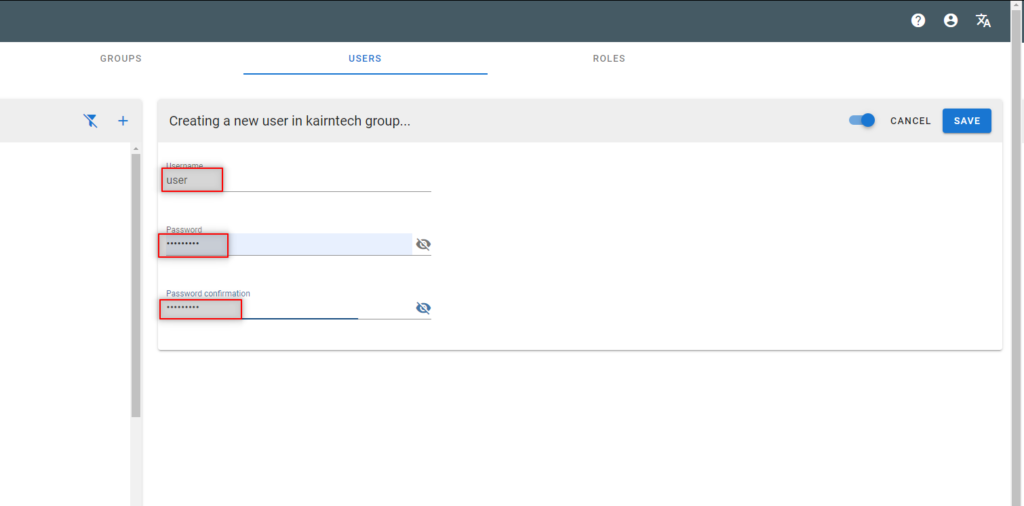
Task: Open the user account profile icon
Action: (x=951, y=21)
